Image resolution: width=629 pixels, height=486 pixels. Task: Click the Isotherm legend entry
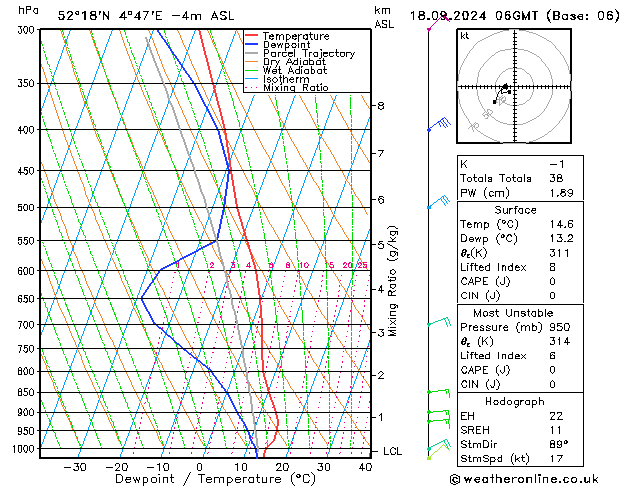(277, 79)
